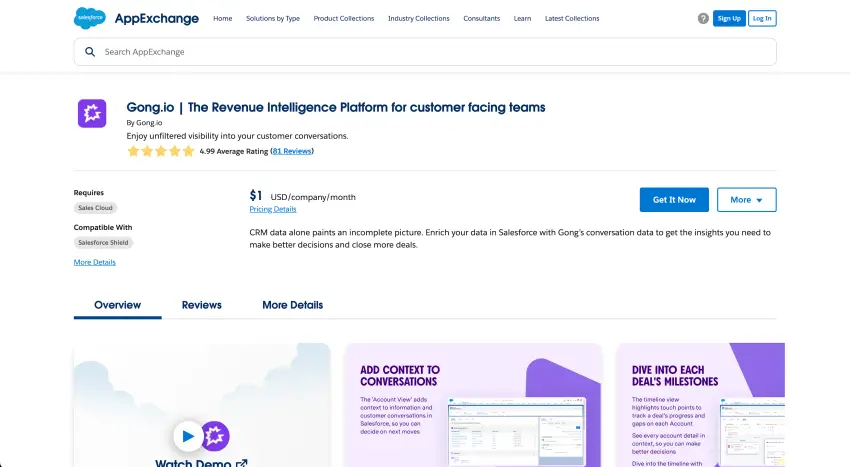This screenshot has height=467, width=850.
Task: Open the help question mark icon
Action: [703, 18]
